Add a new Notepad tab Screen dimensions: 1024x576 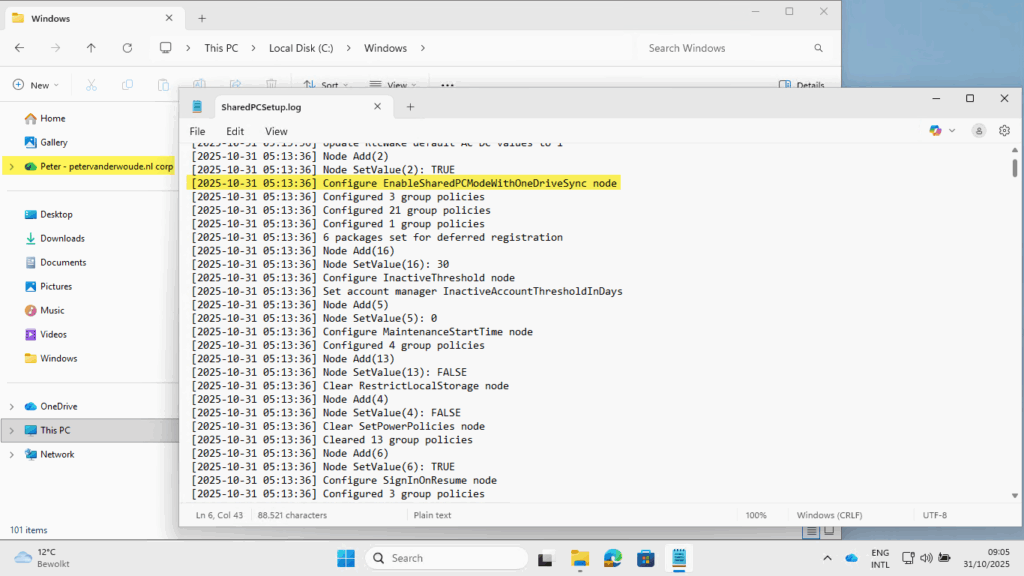pos(410,107)
